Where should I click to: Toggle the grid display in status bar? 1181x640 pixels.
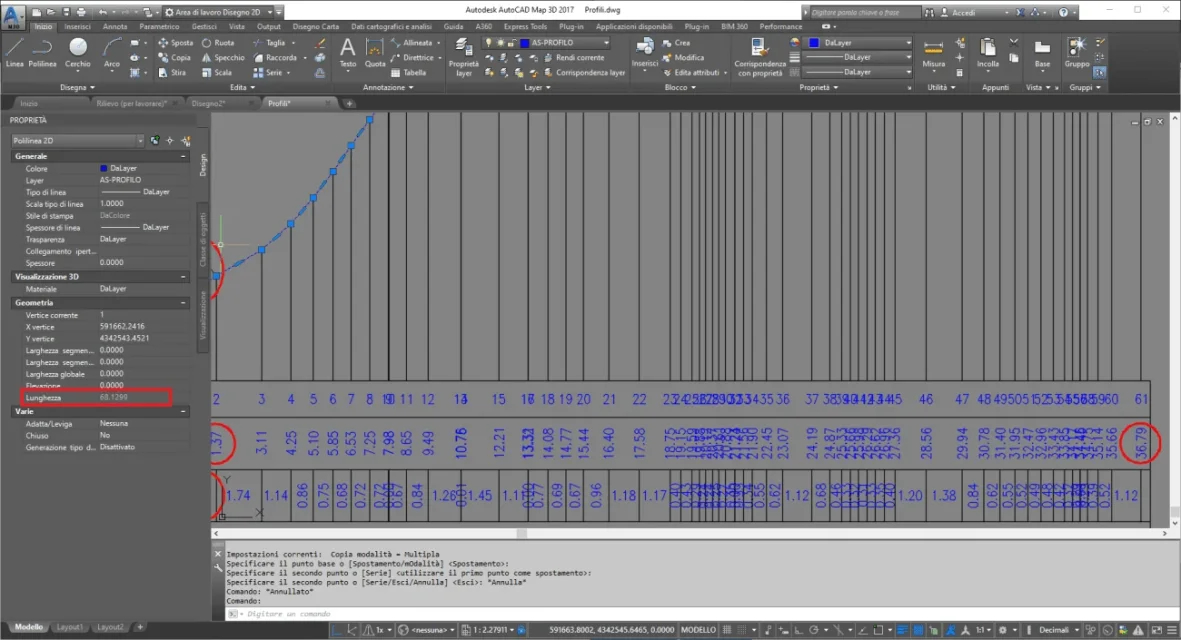pos(727,629)
